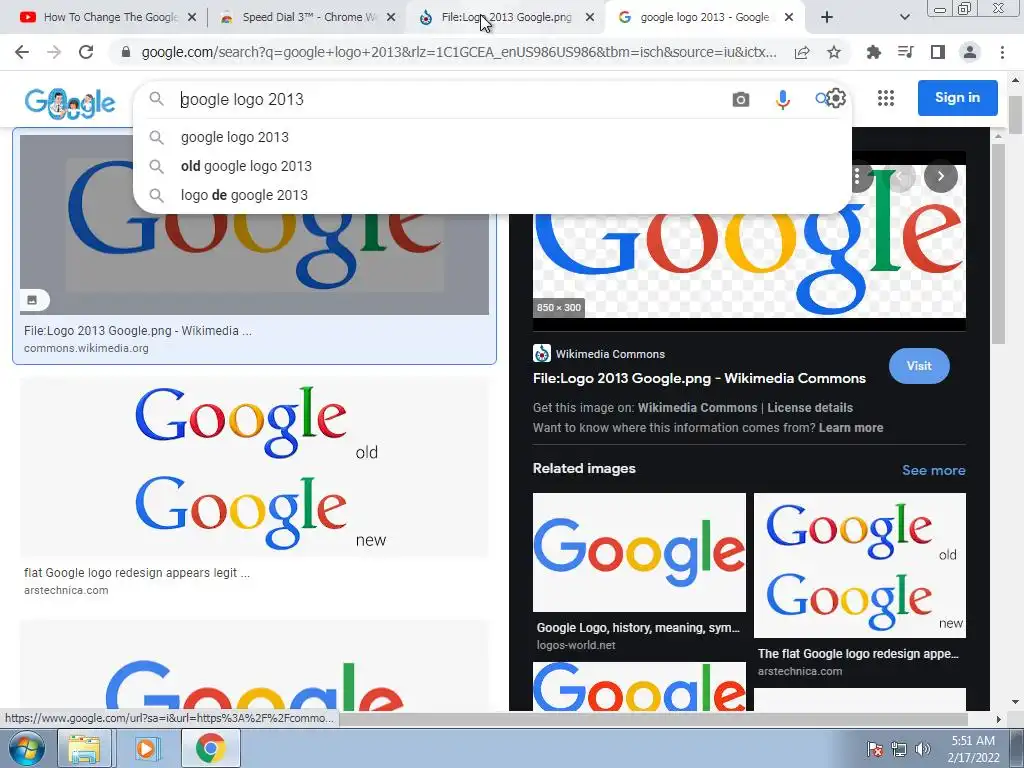Close the How To Change The Google tab

click(x=192, y=18)
